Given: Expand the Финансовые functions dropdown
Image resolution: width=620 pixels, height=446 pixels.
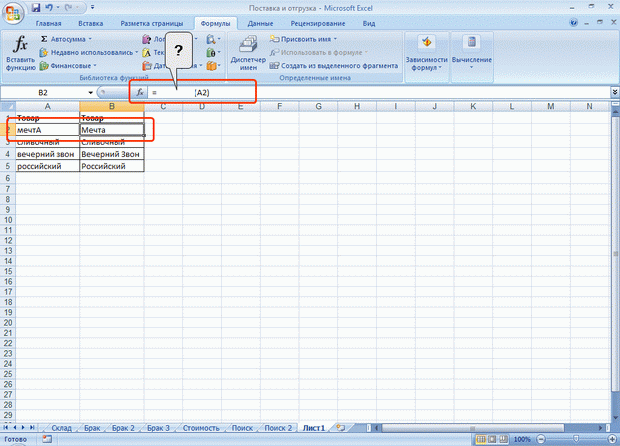Looking at the screenshot, I should pyautogui.click(x=95, y=66).
